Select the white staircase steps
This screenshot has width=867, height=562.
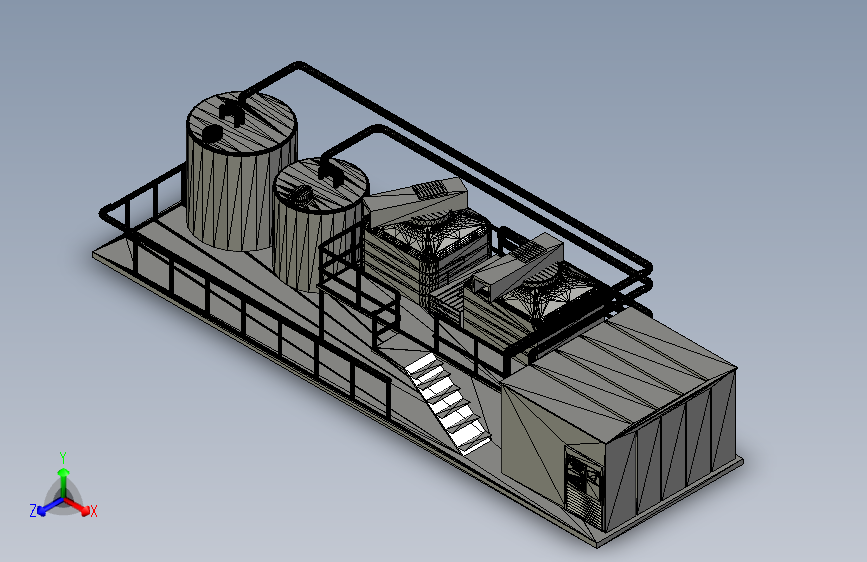point(448,404)
